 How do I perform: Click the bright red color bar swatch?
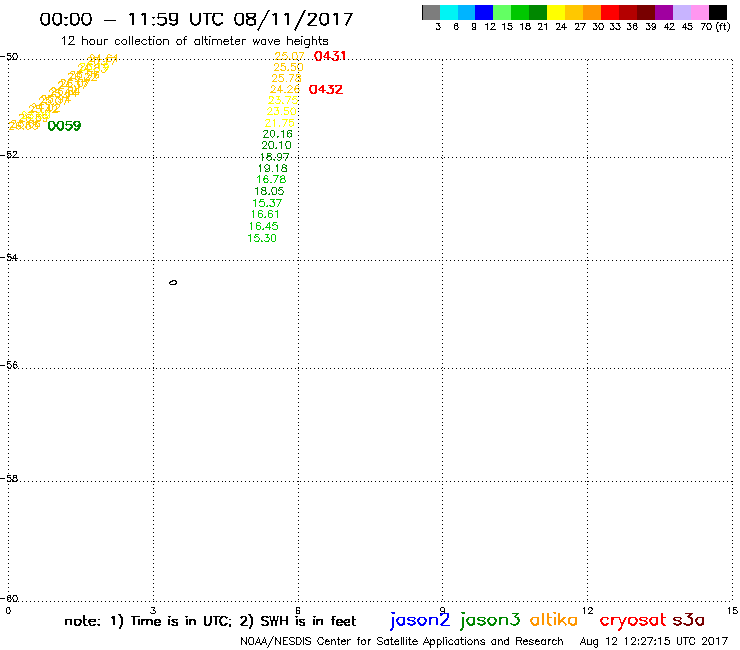click(610, 12)
